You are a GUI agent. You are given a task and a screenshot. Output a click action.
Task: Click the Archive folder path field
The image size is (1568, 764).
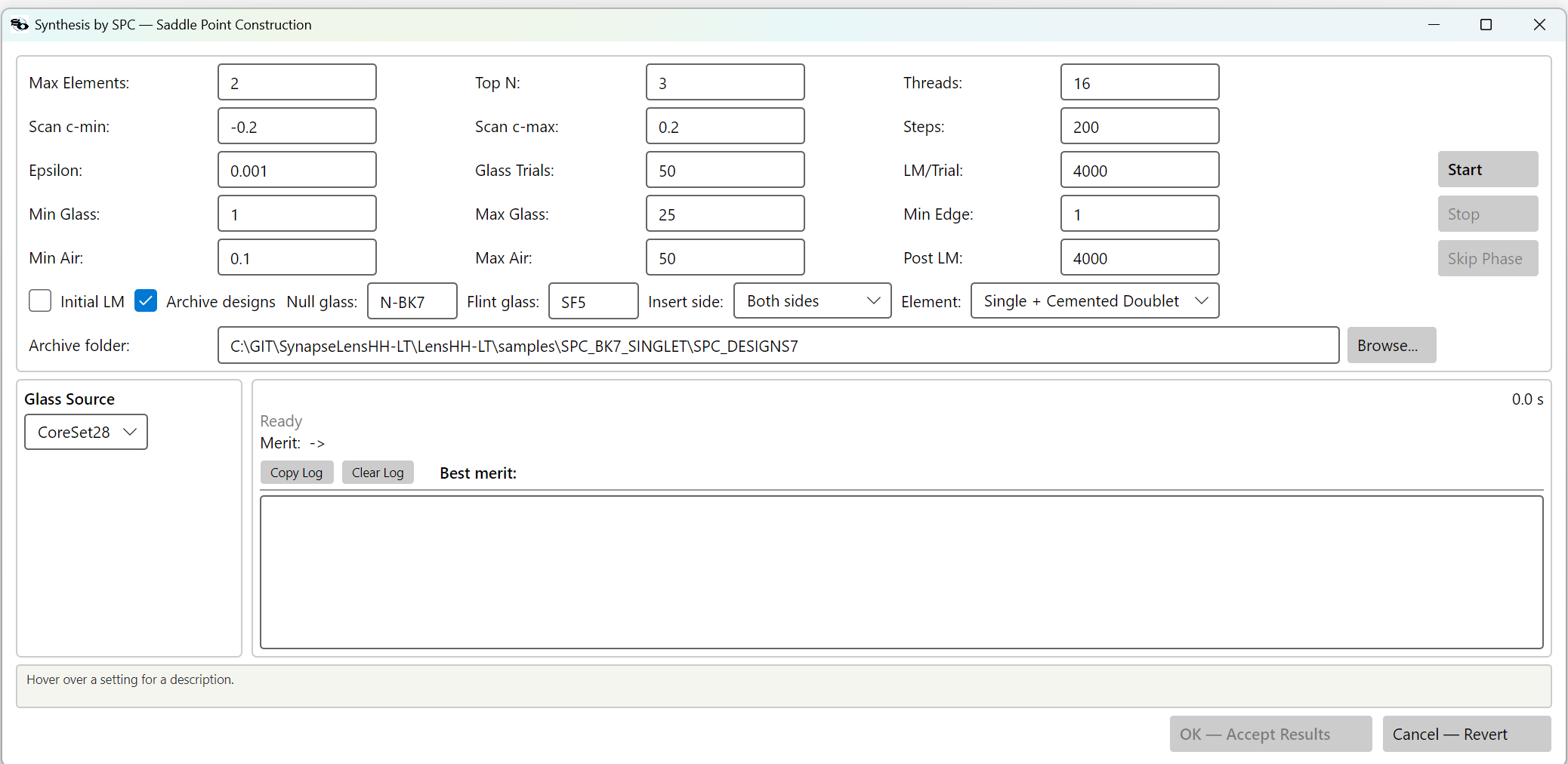point(779,346)
